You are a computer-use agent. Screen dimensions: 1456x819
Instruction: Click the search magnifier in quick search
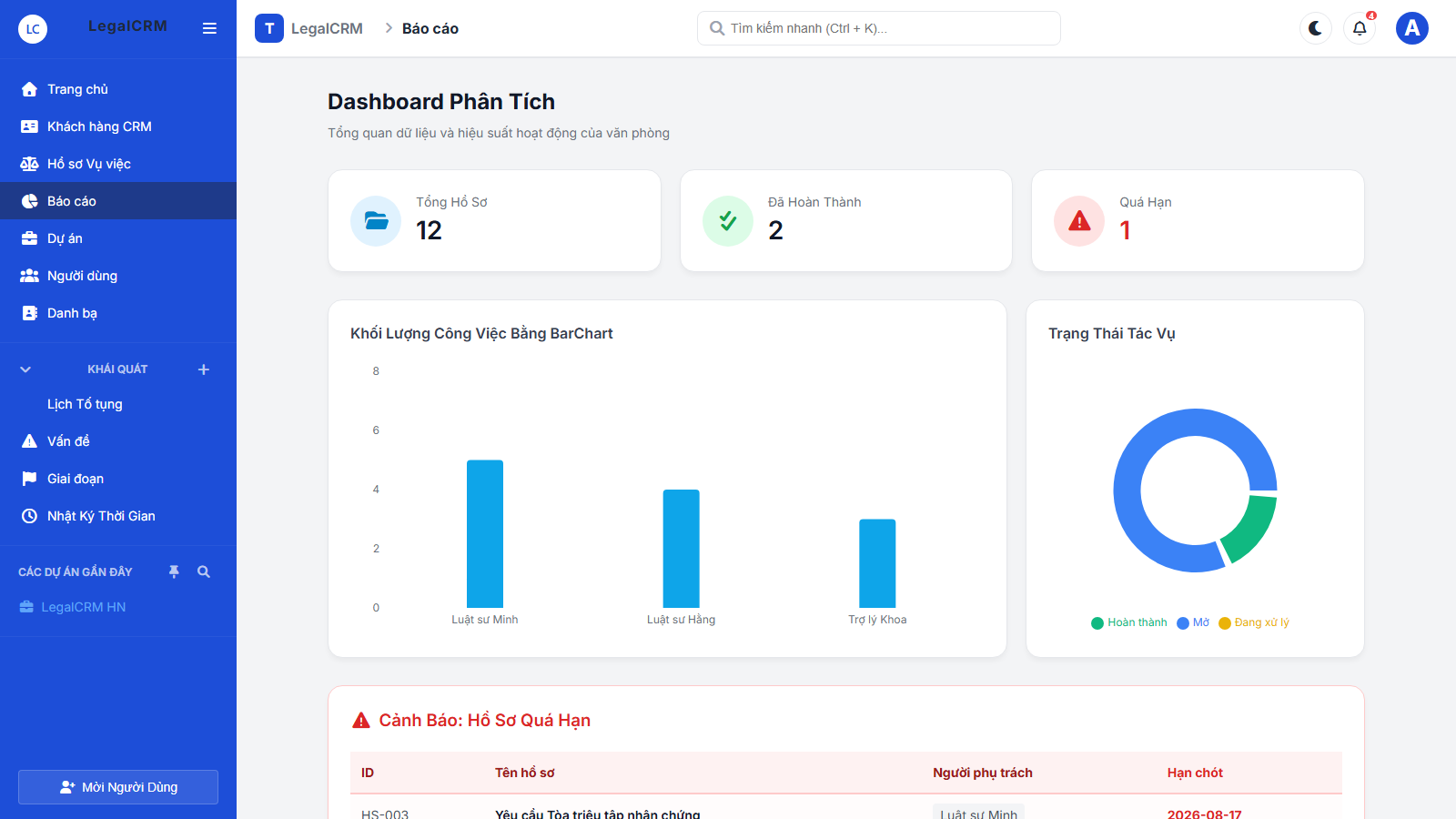717,28
